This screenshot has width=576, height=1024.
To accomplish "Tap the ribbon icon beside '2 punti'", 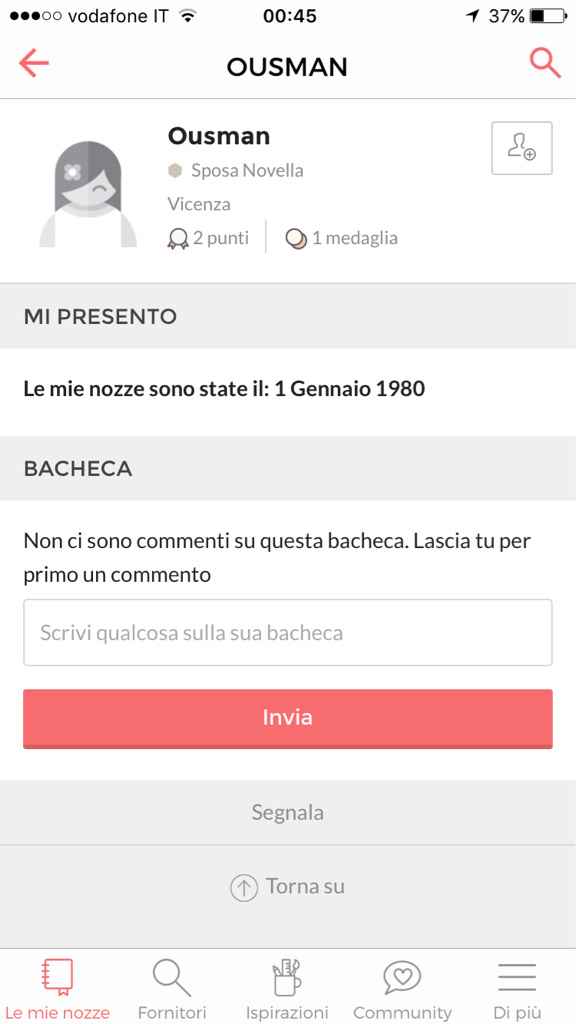I will click(x=177, y=238).
